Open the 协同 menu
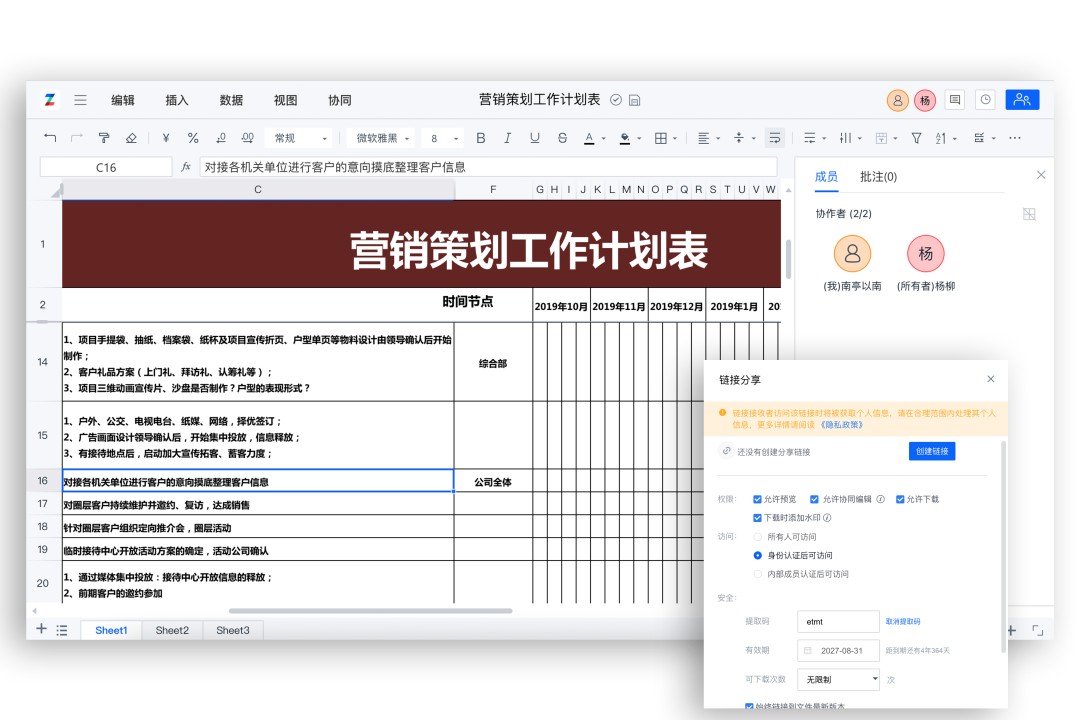Viewport: 1080px width, 720px height. point(340,101)
